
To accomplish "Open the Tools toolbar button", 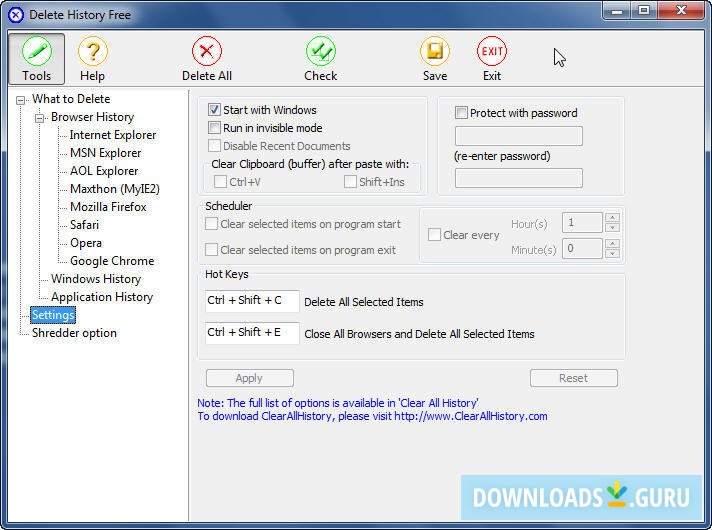I will click(x=36, y=59).
